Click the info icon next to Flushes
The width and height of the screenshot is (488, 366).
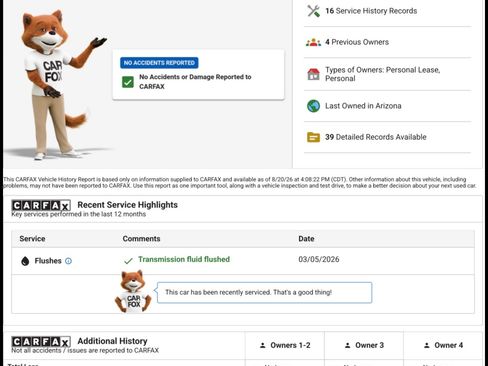click(x=68, y=261)
